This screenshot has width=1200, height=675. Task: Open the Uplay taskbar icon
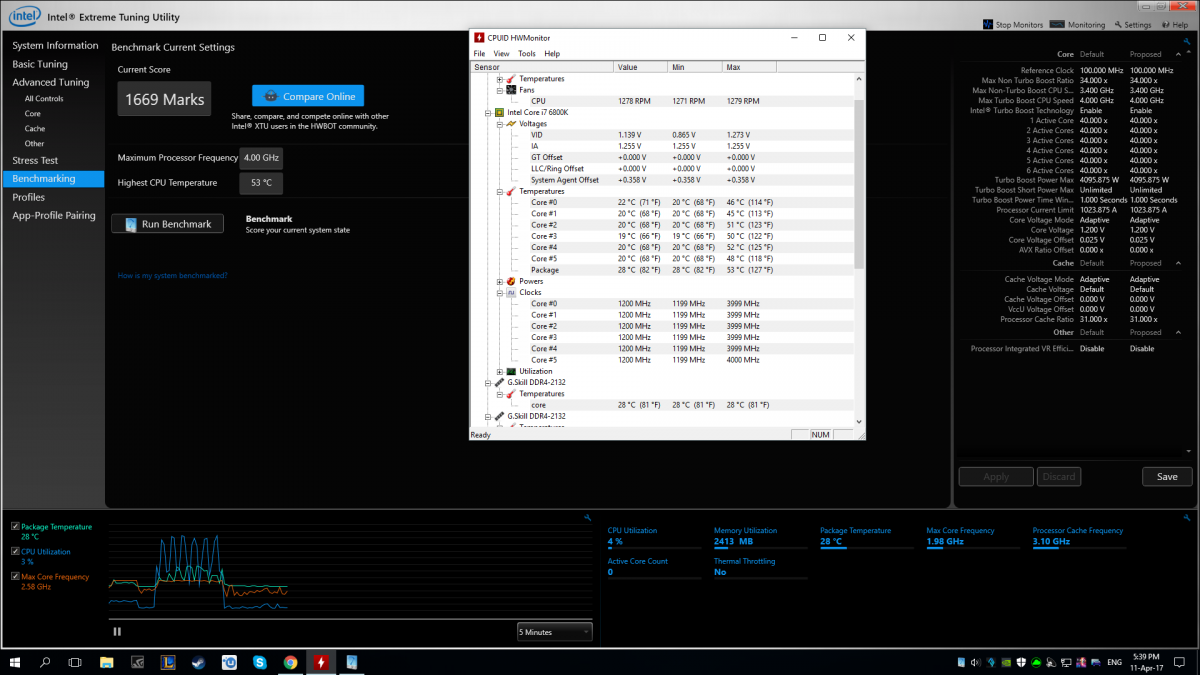click(229, 662)
